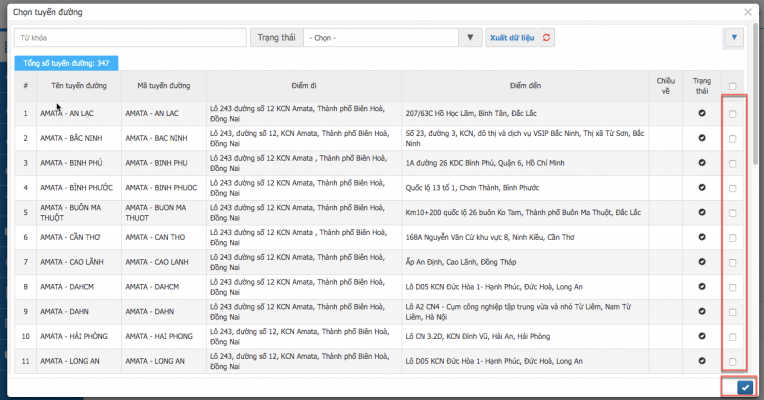The height and width of the screenshot is (400, 764).
Task: Select the Tổng số tuyến đường tab
Action: tap(66, 63)
